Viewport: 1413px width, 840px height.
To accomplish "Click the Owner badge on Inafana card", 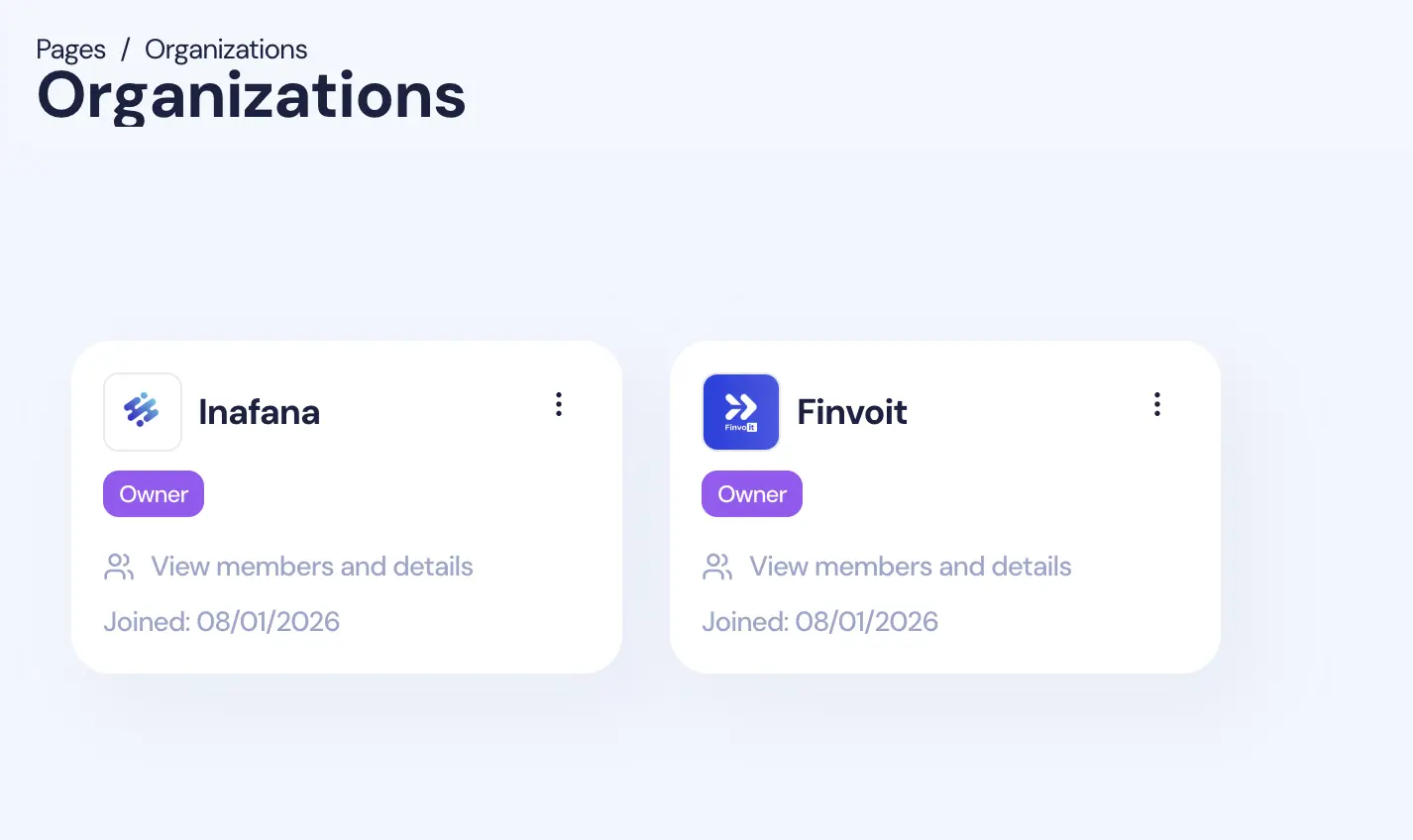I will pos(154,494).
